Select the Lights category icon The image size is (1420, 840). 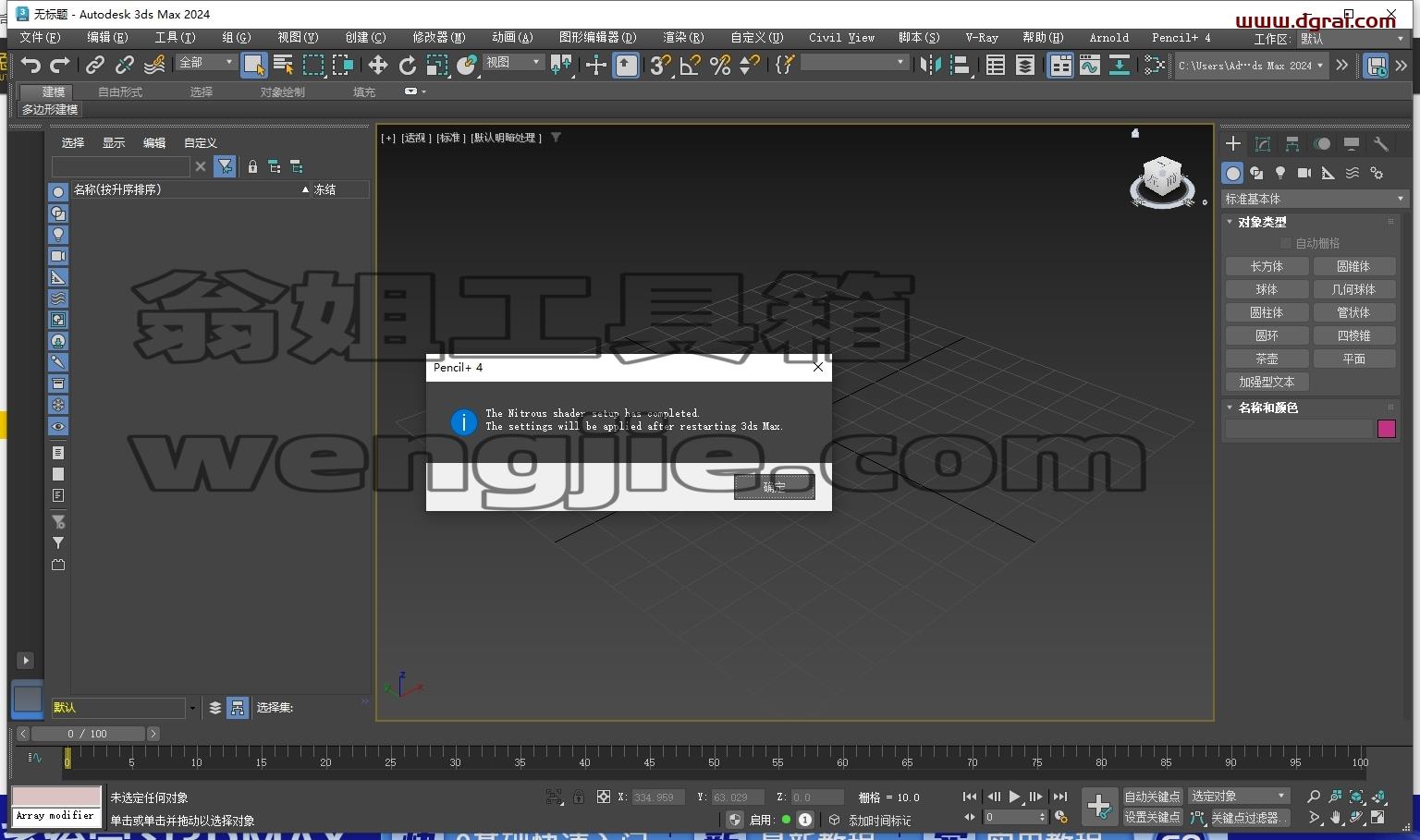1280,173
